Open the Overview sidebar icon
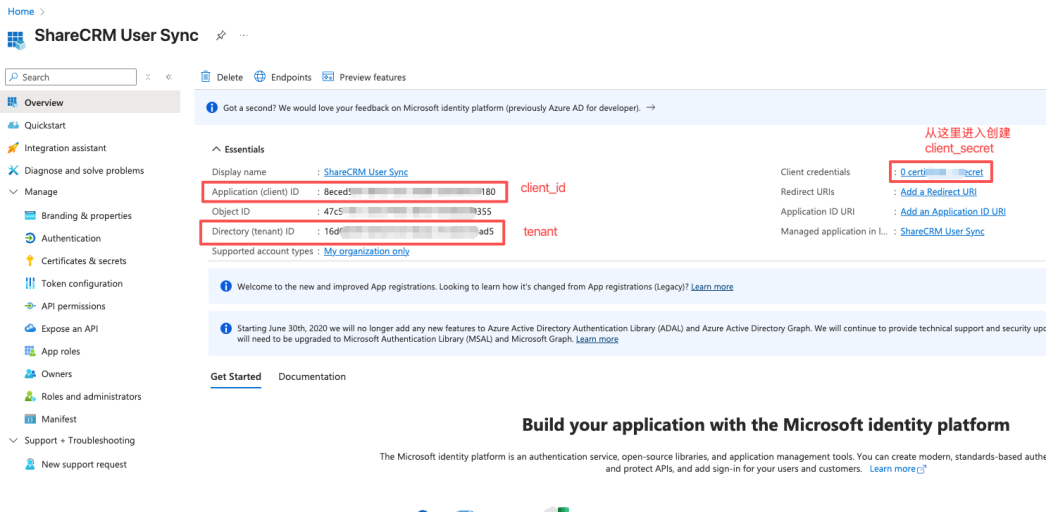The image size is (1046, 512). tap(12, 103)
